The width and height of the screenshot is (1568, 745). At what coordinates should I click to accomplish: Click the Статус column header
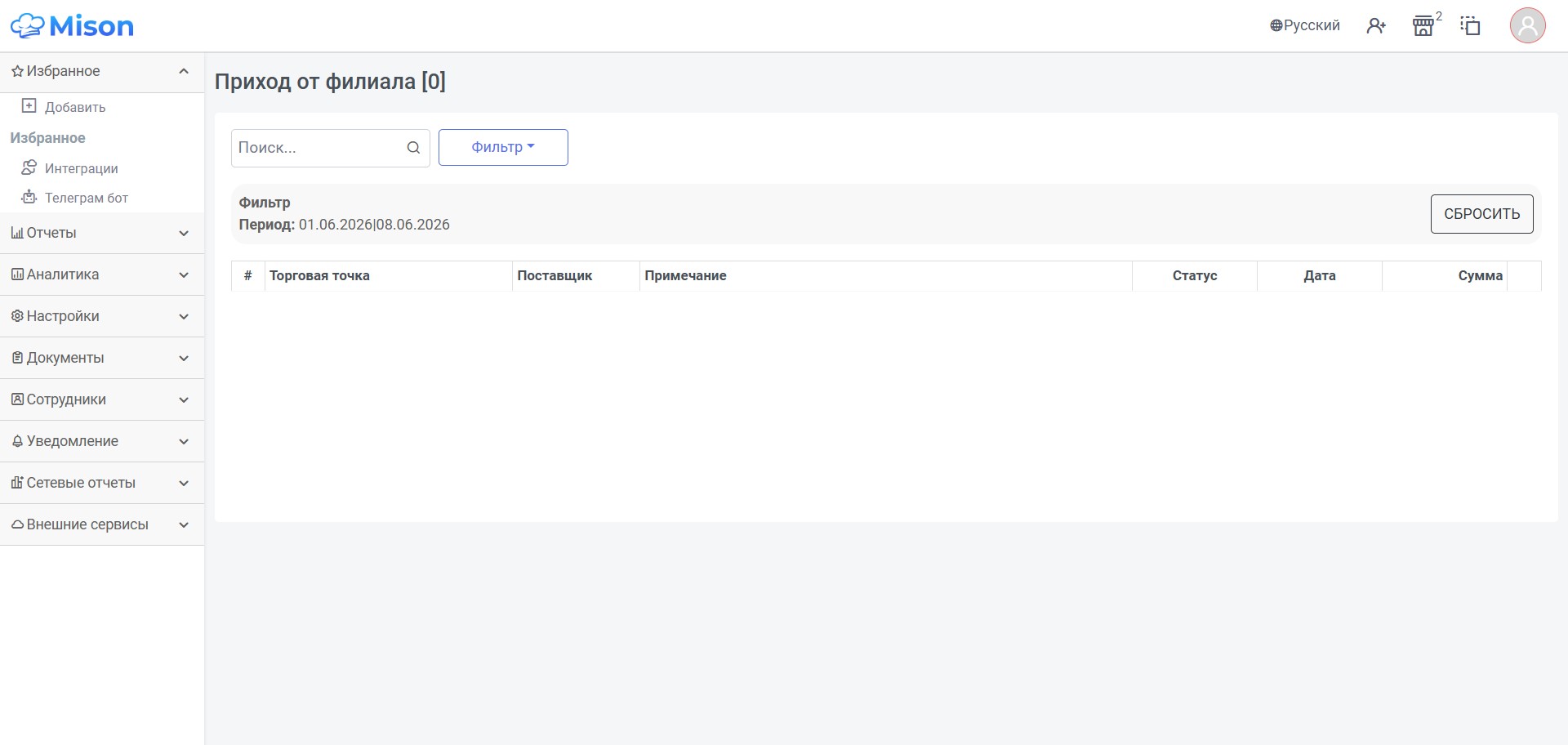click(x=1195, y=276)
